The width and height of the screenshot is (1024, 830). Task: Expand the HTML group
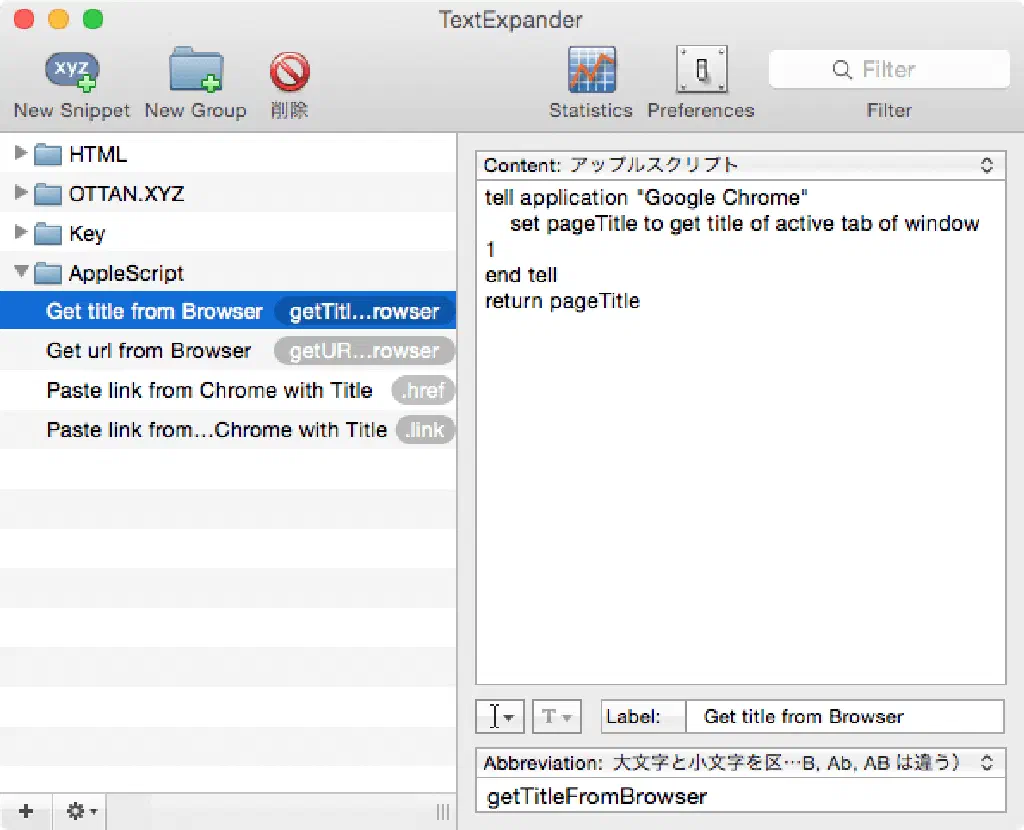pos(22,154)
